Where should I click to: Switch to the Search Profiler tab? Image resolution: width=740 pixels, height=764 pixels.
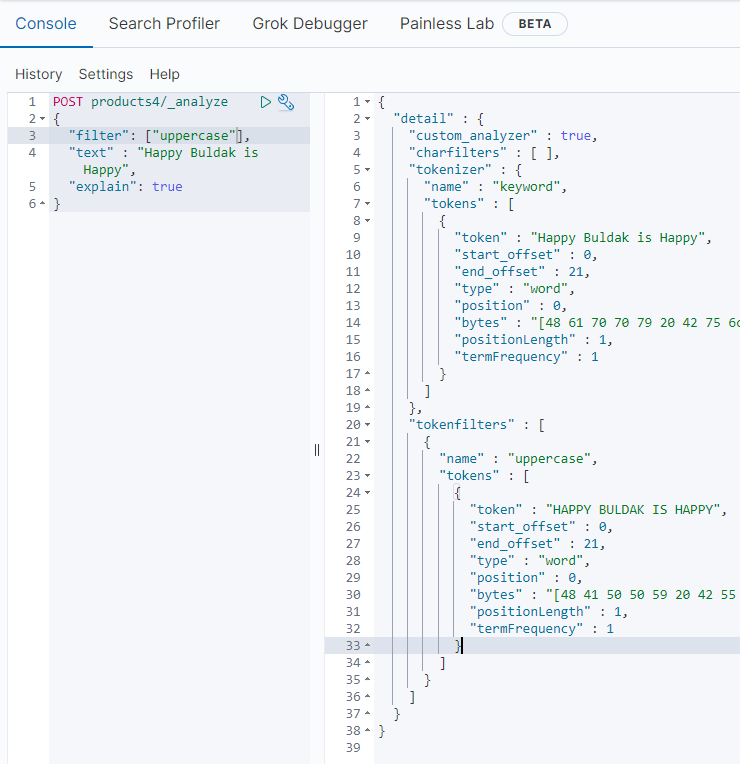pos(164,23)
